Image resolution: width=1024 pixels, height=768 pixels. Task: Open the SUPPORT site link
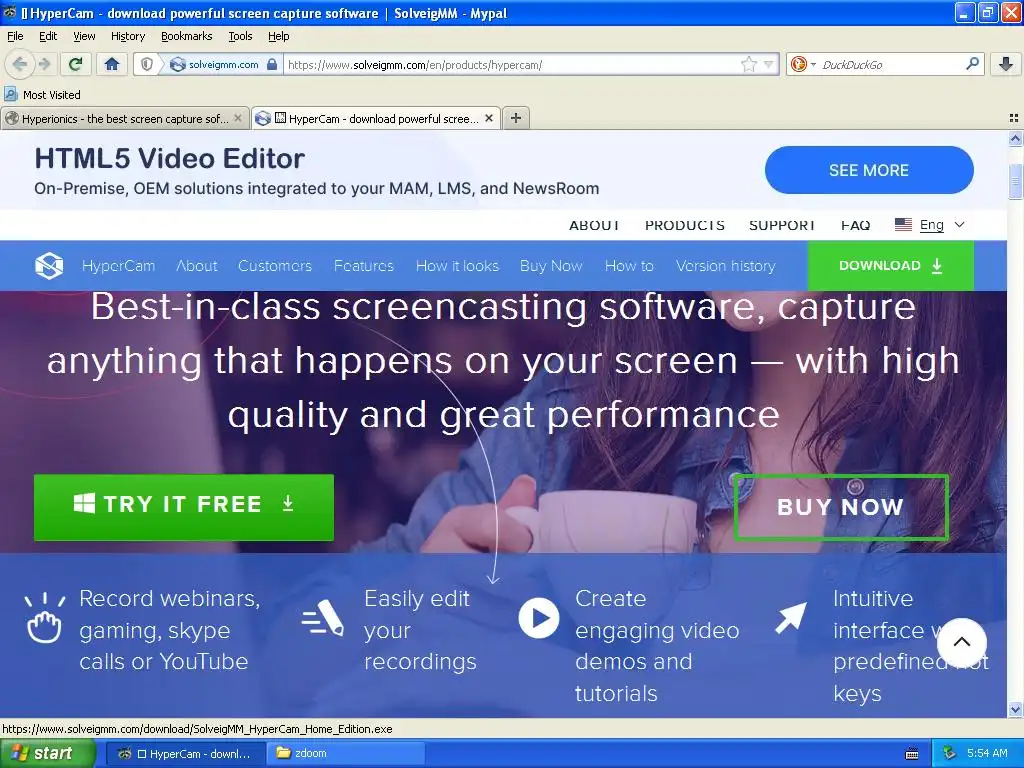coord(782,225)
